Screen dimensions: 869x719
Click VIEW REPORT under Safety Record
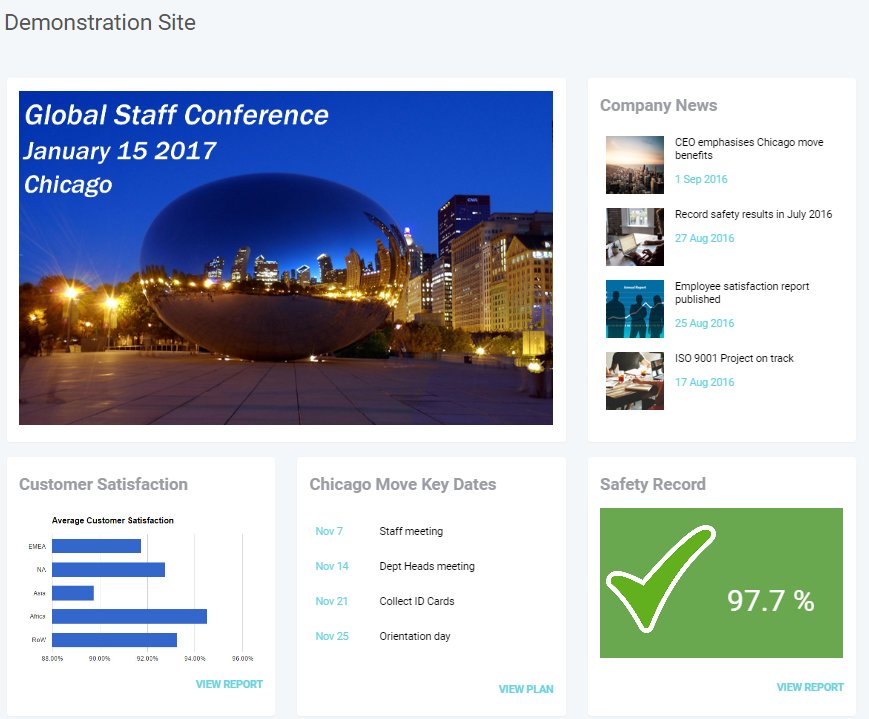point(809,687)
